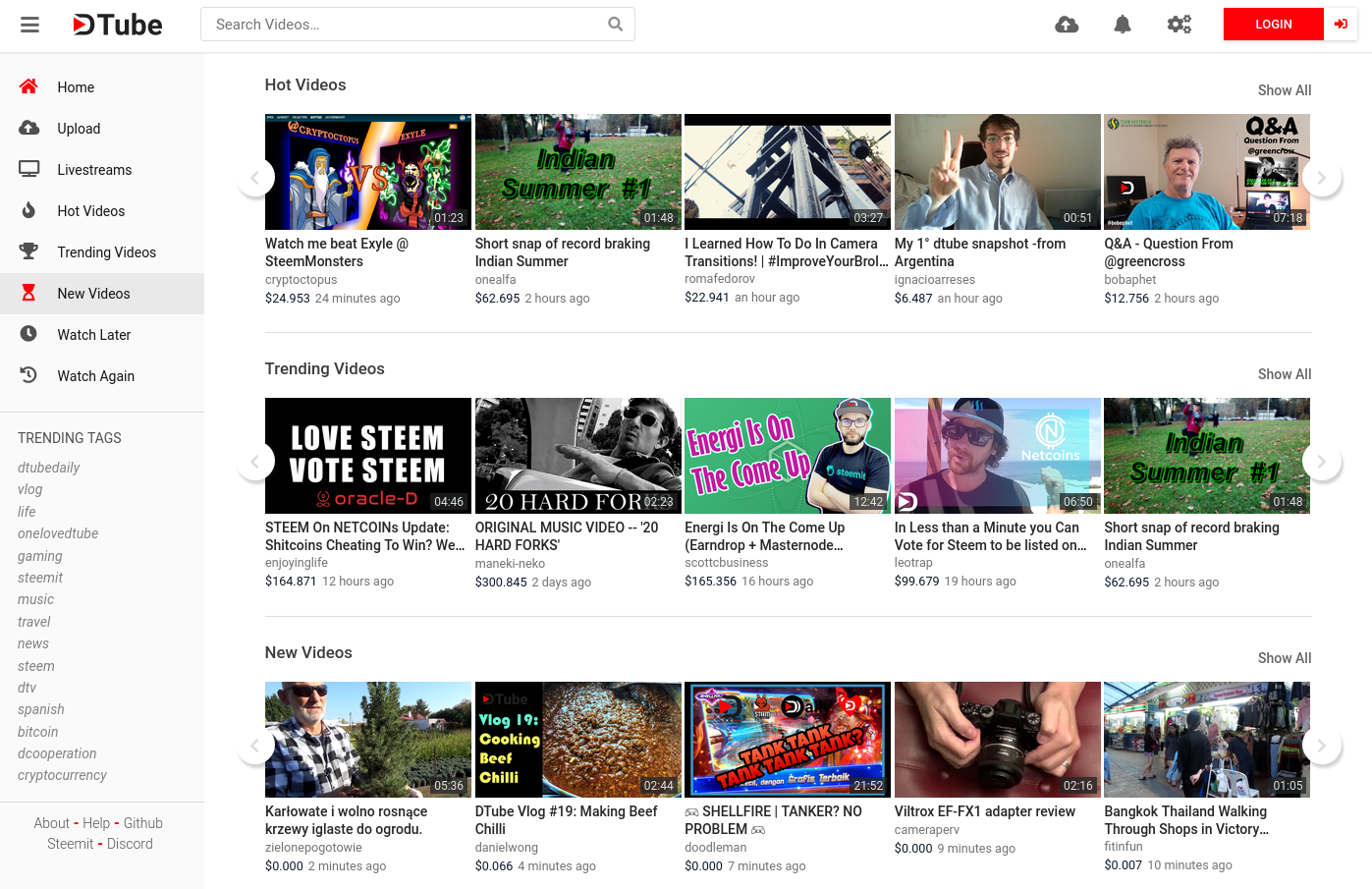Screen dimensions: 1372x889
Task: Open Livestreams in sidebar
Action: pos(102,170)
